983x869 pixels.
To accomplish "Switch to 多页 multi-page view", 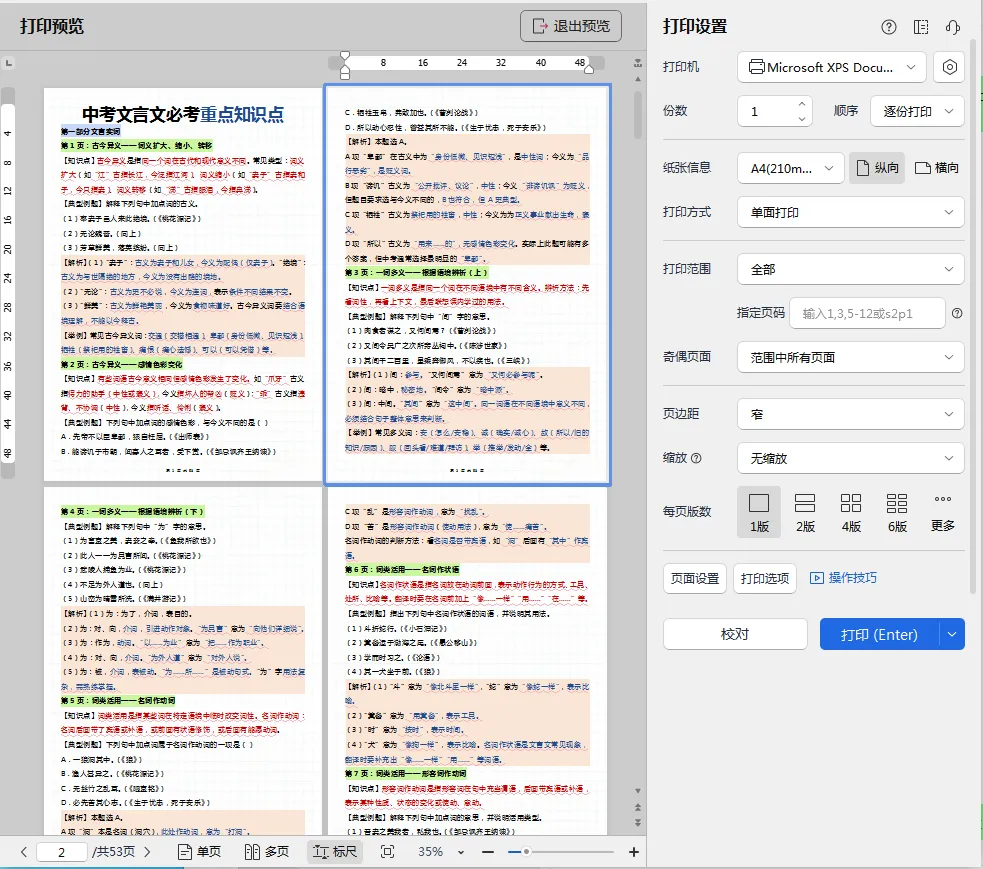I will pyautogui.click(x=266, y=852).
